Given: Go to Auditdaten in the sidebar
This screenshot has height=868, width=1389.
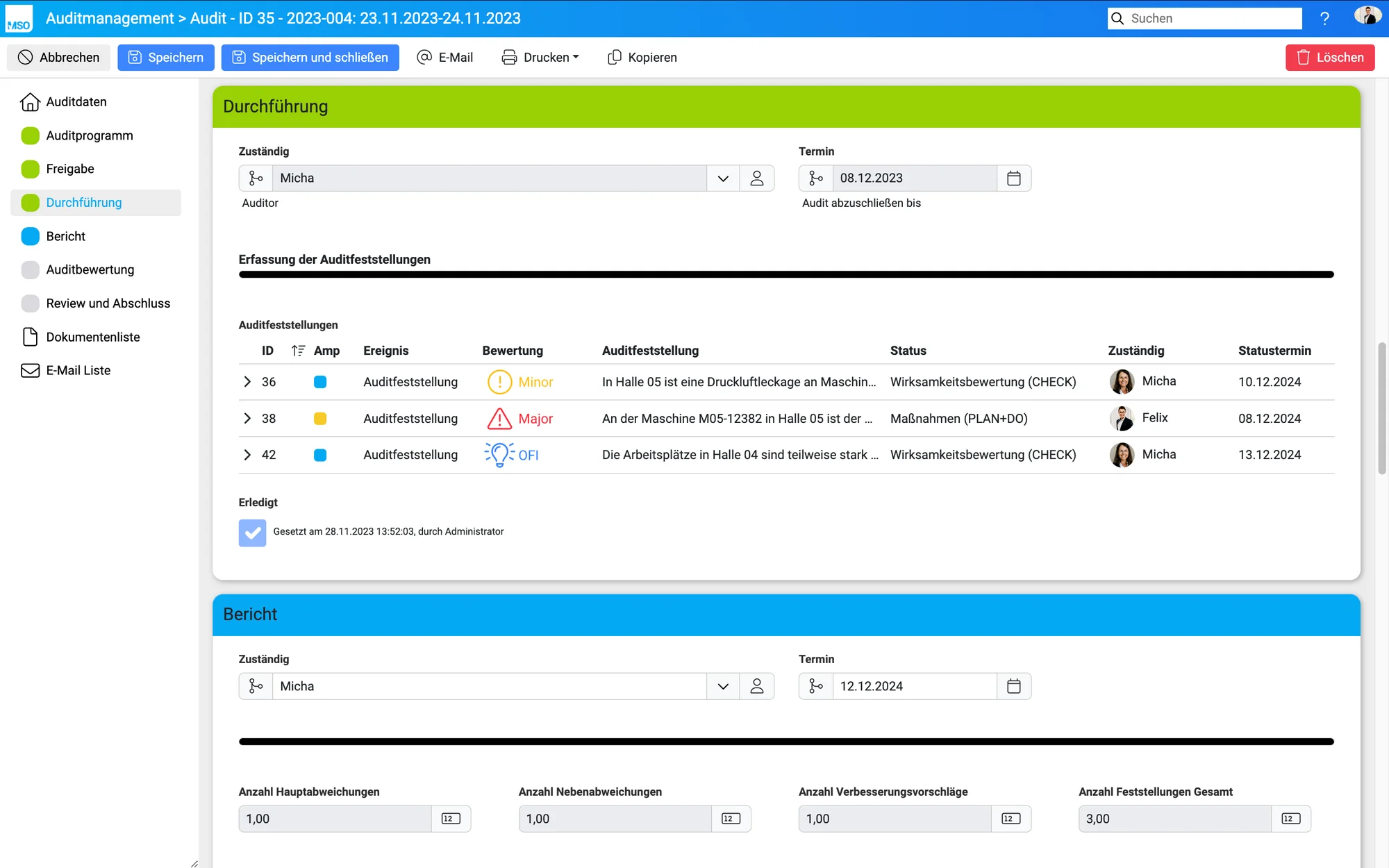Looking at the screenshot, I should pos(96,102).
